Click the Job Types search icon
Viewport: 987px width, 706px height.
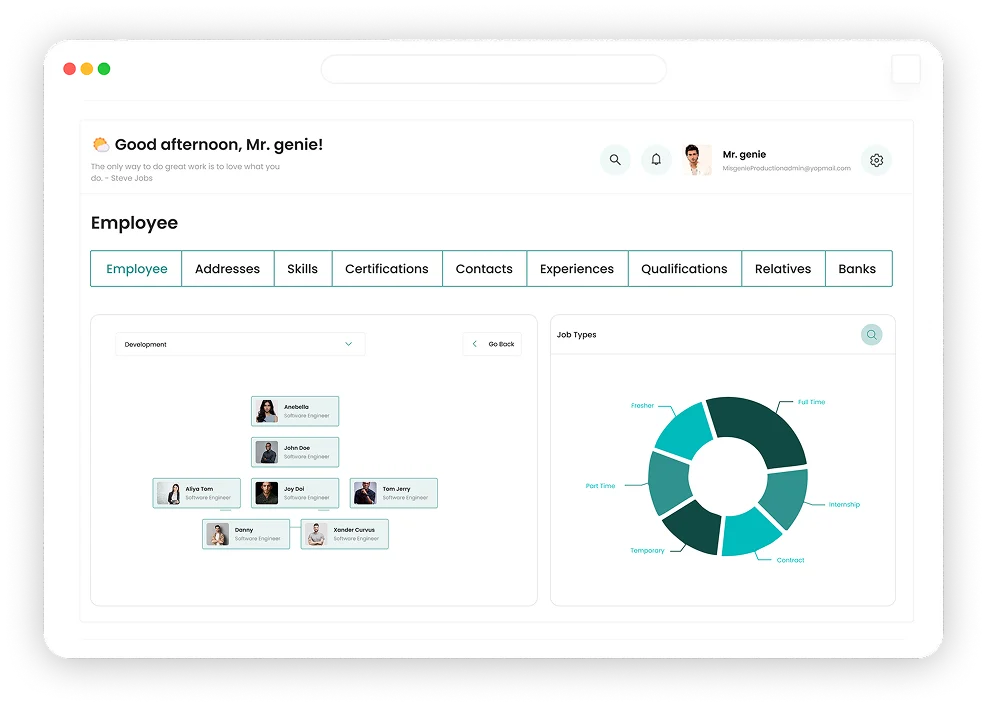coord(872,335)
